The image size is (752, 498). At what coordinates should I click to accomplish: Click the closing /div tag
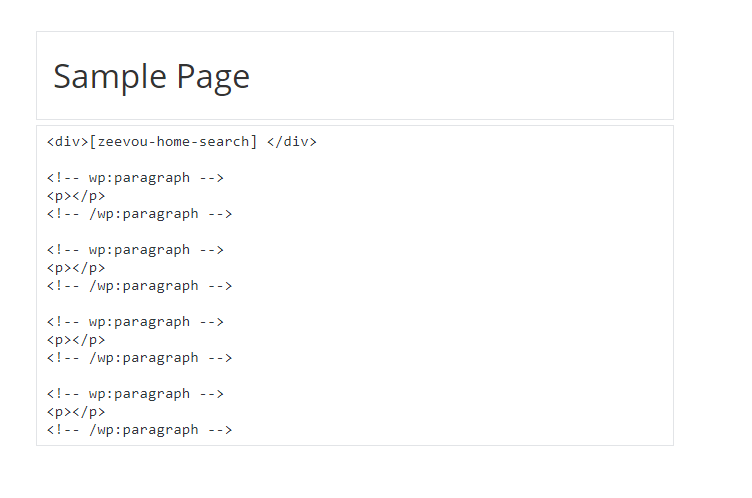pyautogui.click(x=292, y=142)
